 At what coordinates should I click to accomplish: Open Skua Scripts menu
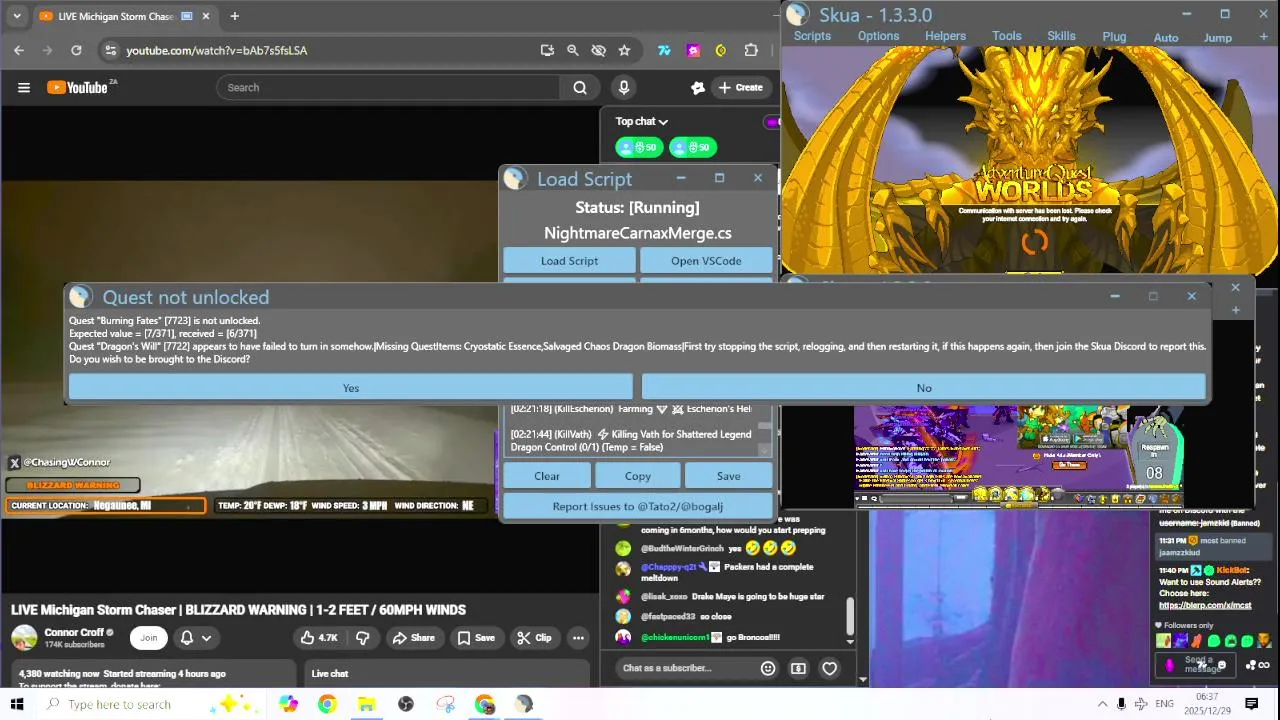click(x=812, y=36)
